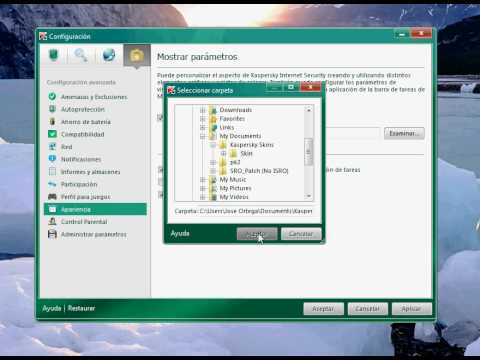Screen dimensions: 480x360
Task: Expand the Skin subfolder node
Action: click(x=223, y=153)
